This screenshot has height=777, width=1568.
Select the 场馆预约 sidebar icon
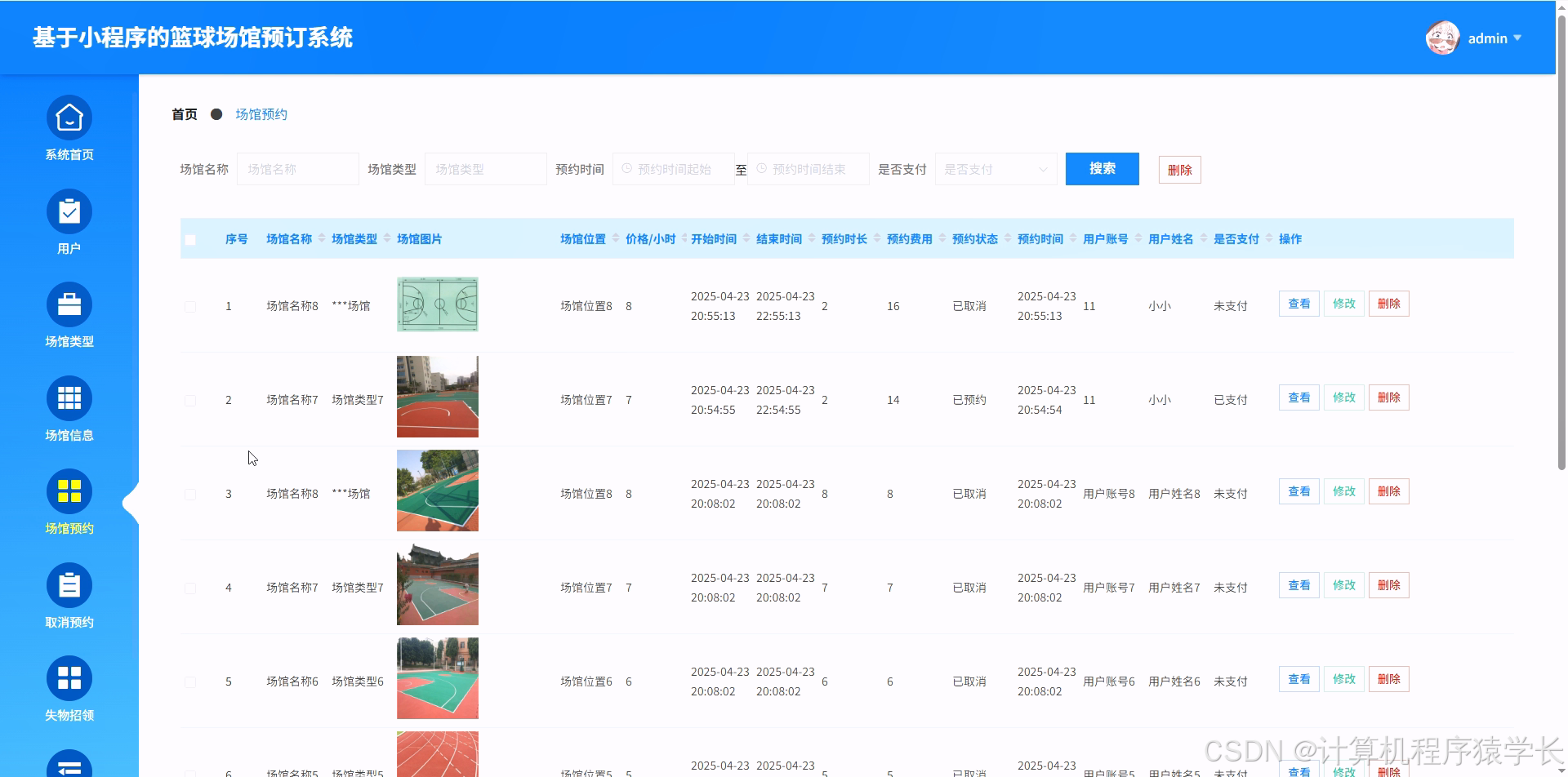pos(69,491)
